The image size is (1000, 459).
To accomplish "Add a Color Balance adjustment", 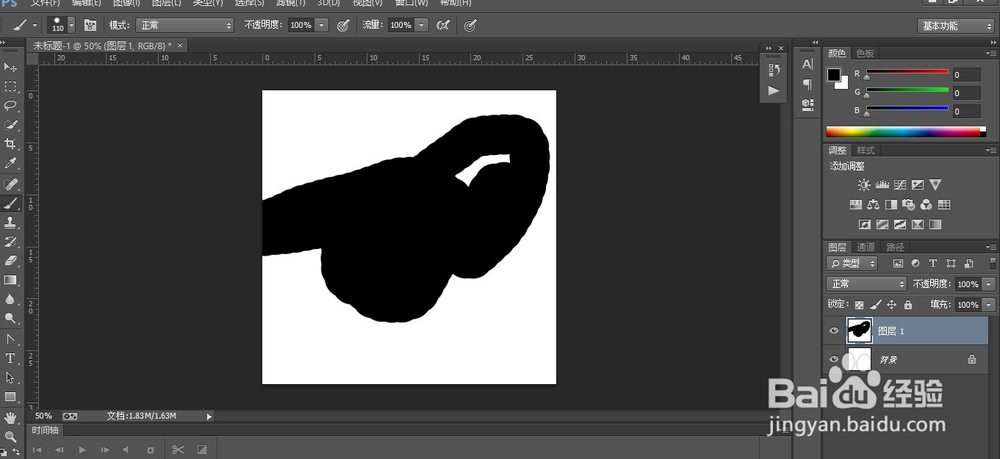I will (x=873, y=205).
